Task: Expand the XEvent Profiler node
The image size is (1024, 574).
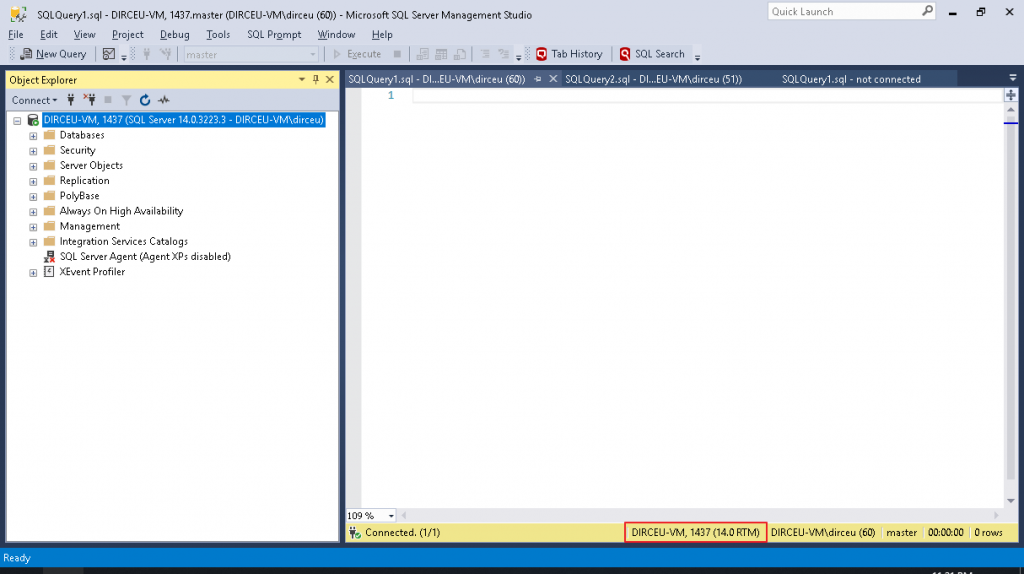Action: click(33, 273)
